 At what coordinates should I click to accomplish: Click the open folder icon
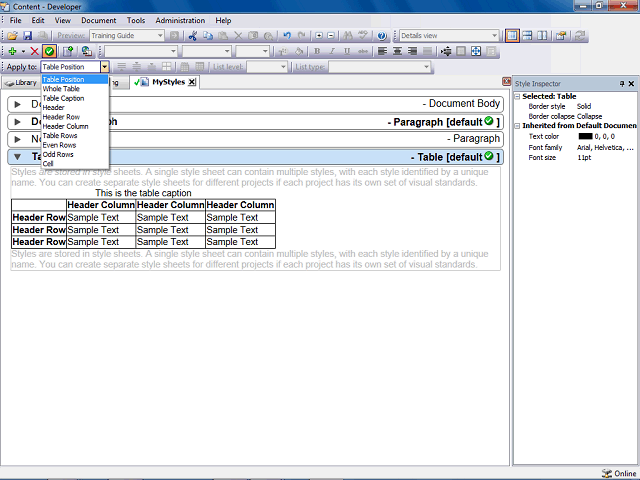pyautogui.click(x=12, y=36)
